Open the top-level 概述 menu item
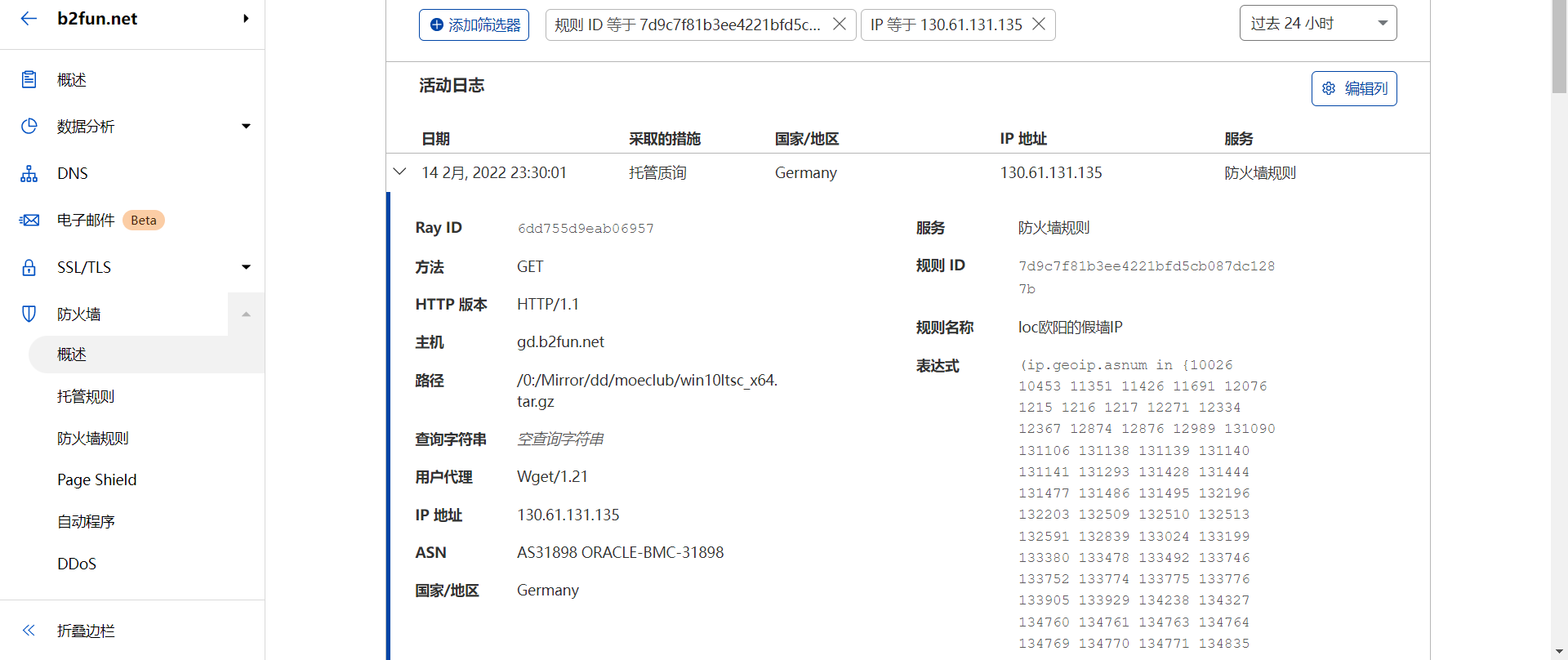Image resolution: width=1568 pixels, height=660 pixels. coord(72,80)
